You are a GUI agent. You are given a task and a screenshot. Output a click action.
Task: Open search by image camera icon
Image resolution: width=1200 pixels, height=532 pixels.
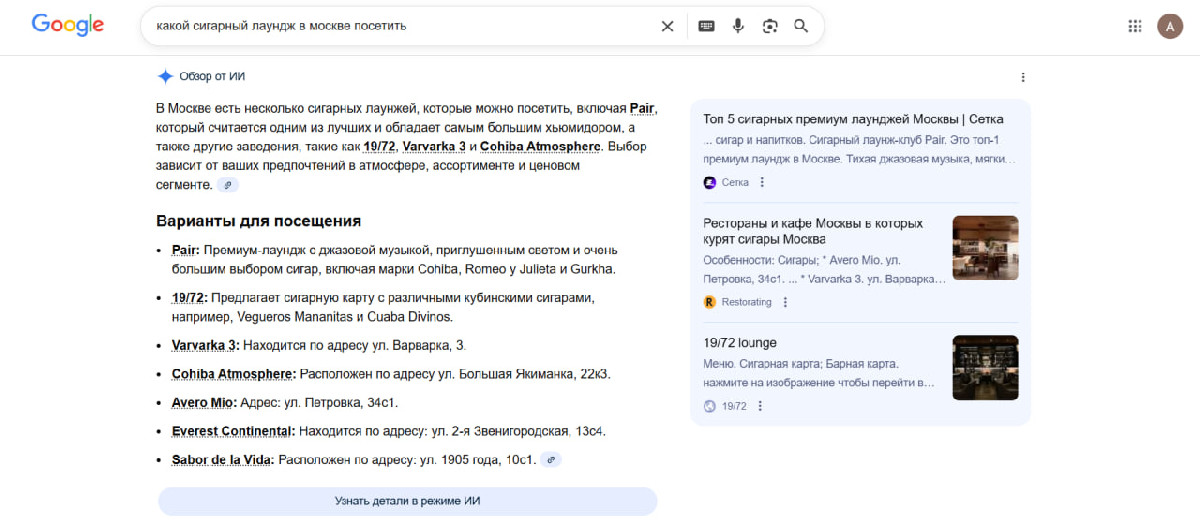(769, 26)
